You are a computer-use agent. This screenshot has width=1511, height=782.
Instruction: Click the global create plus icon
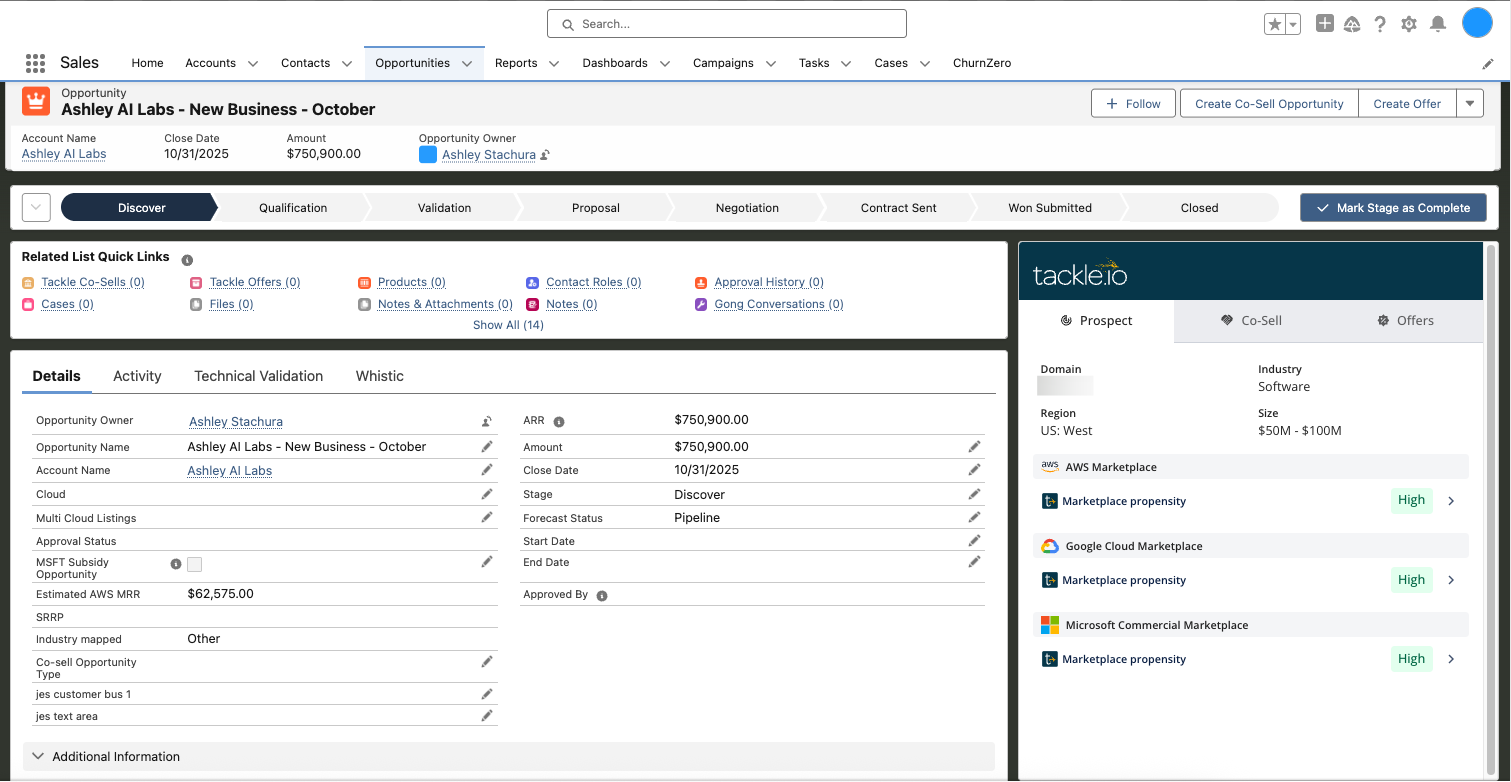coord(1324,24)
